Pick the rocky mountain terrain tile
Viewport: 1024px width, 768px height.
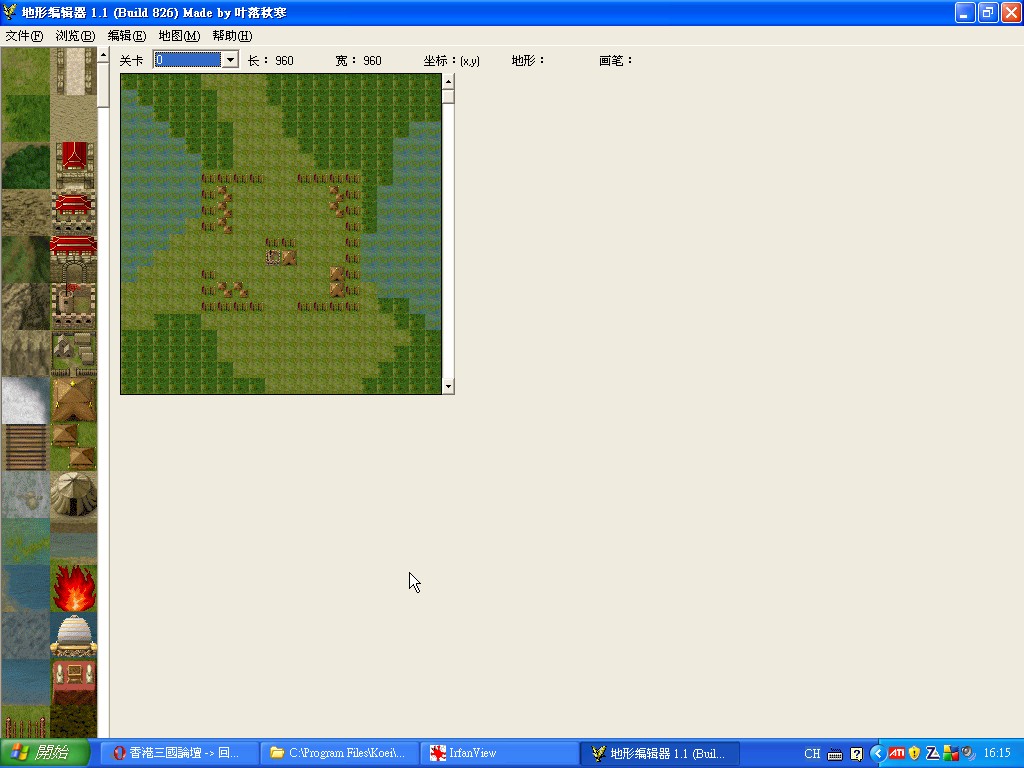pos(25,306)
